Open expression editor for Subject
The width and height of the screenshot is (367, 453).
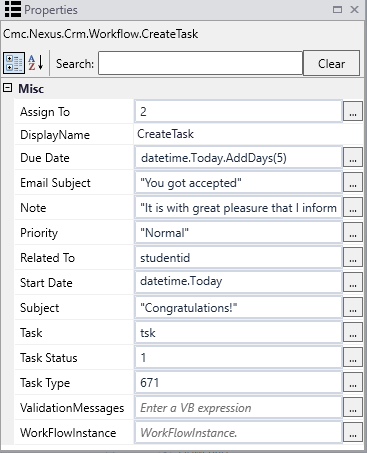tap(353, 308)
